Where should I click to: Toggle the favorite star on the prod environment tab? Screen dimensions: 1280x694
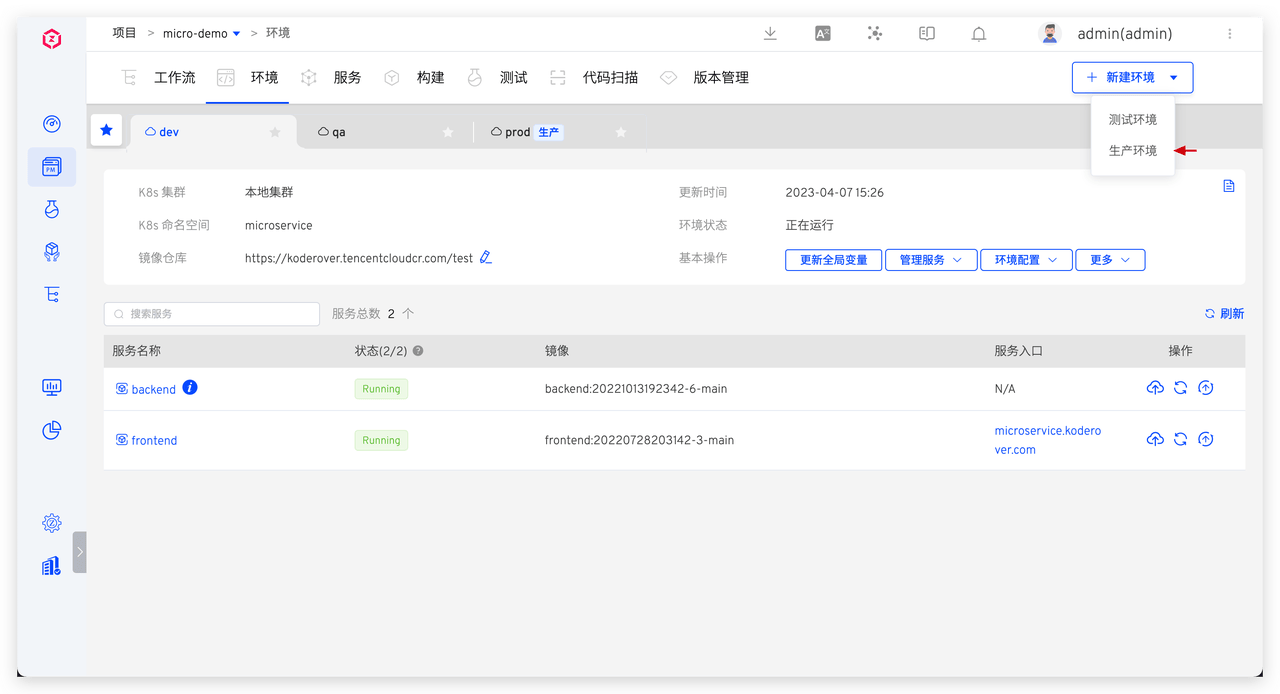[620, 131]
